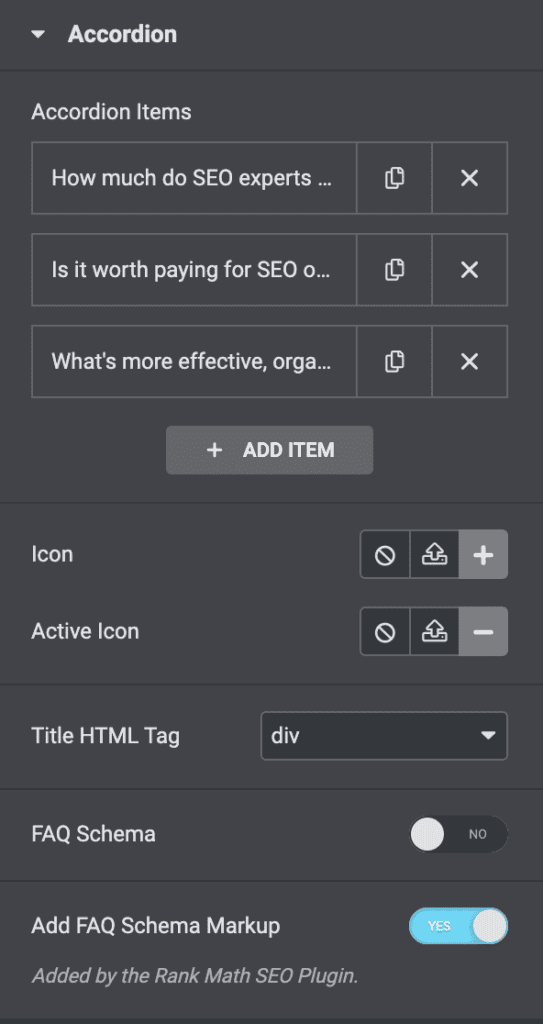Disable Add FAQ Schema Markup toggle
The height and width of the screenshot is (1024, 543).
[x=459, y=925]
